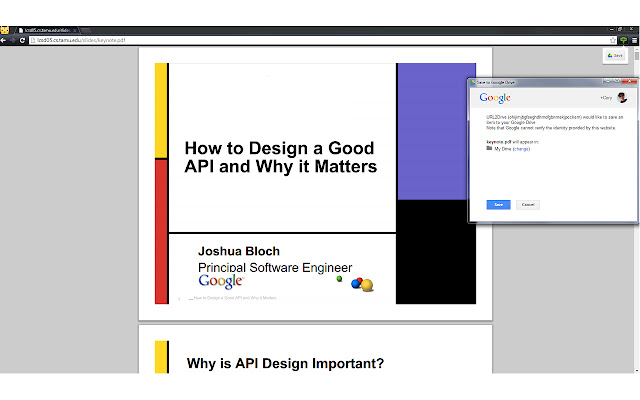Click the 'Why is API Design Important?' slide

pos(285,363)
